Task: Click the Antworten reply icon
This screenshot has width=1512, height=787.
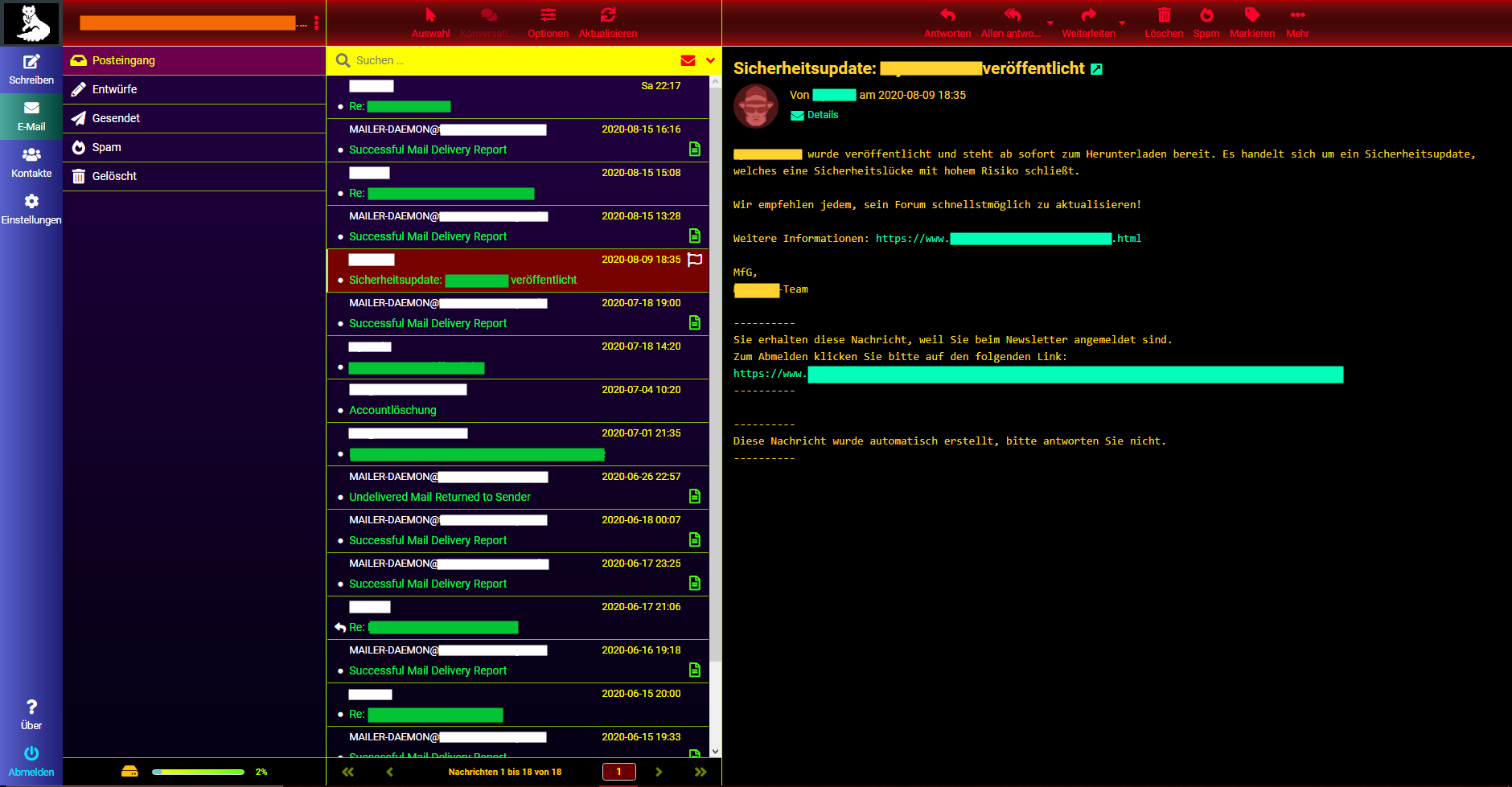Action: point(947,15)
